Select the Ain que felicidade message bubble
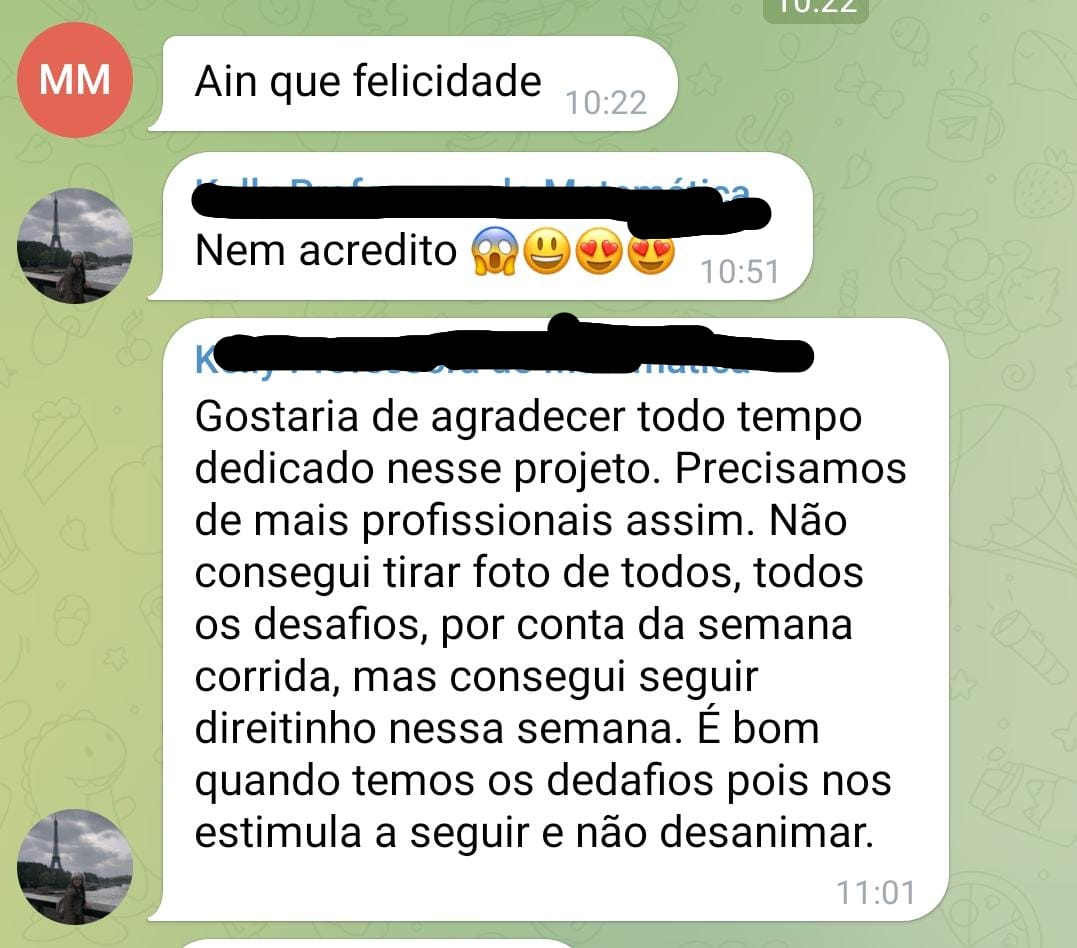This screenshot has width=1077, height=948. click(412, 83)
